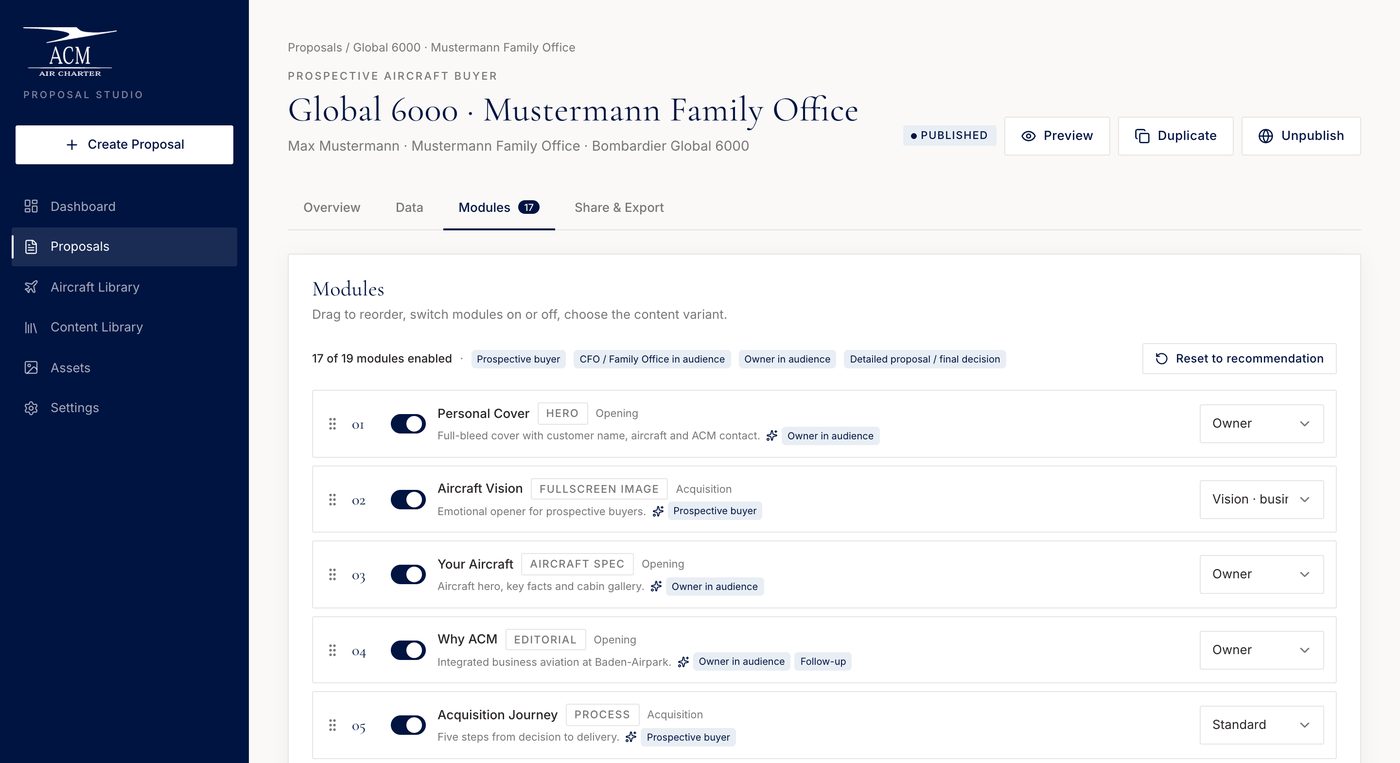Select the Modules tab

499,208
